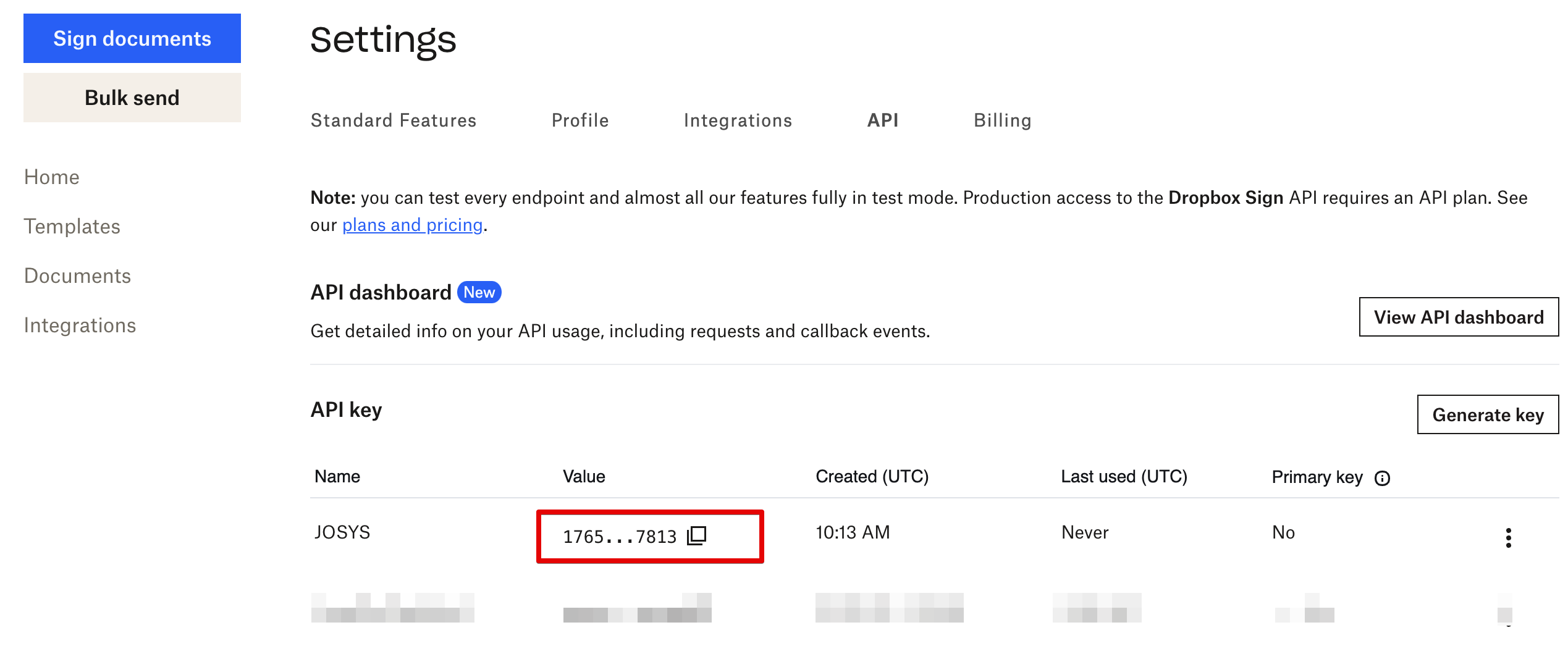Switch to the Standard Features tab
This screenshot has width=1568, height=667.
click(x=394, y=120)
